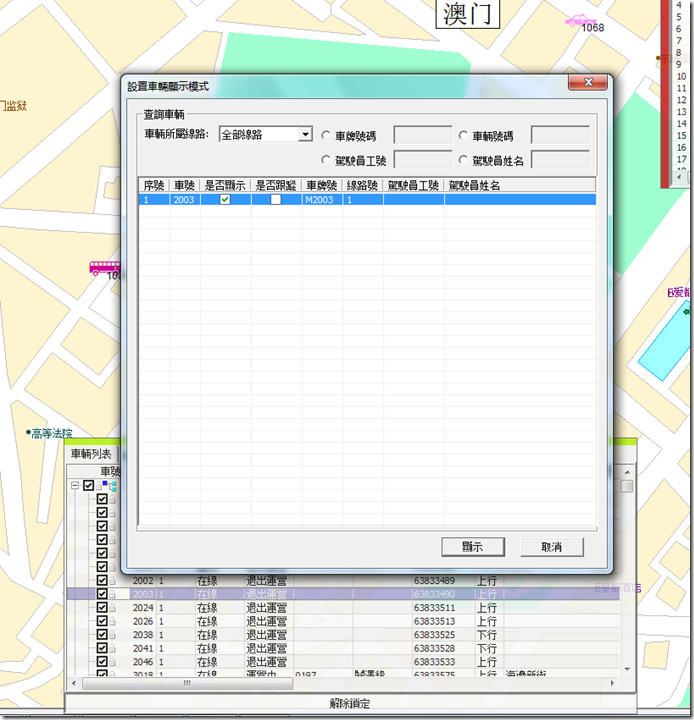Select number 10 in the right-side numbered list
Image resolution: width=694 pixels, height=720 pixels.
[681, 76]
